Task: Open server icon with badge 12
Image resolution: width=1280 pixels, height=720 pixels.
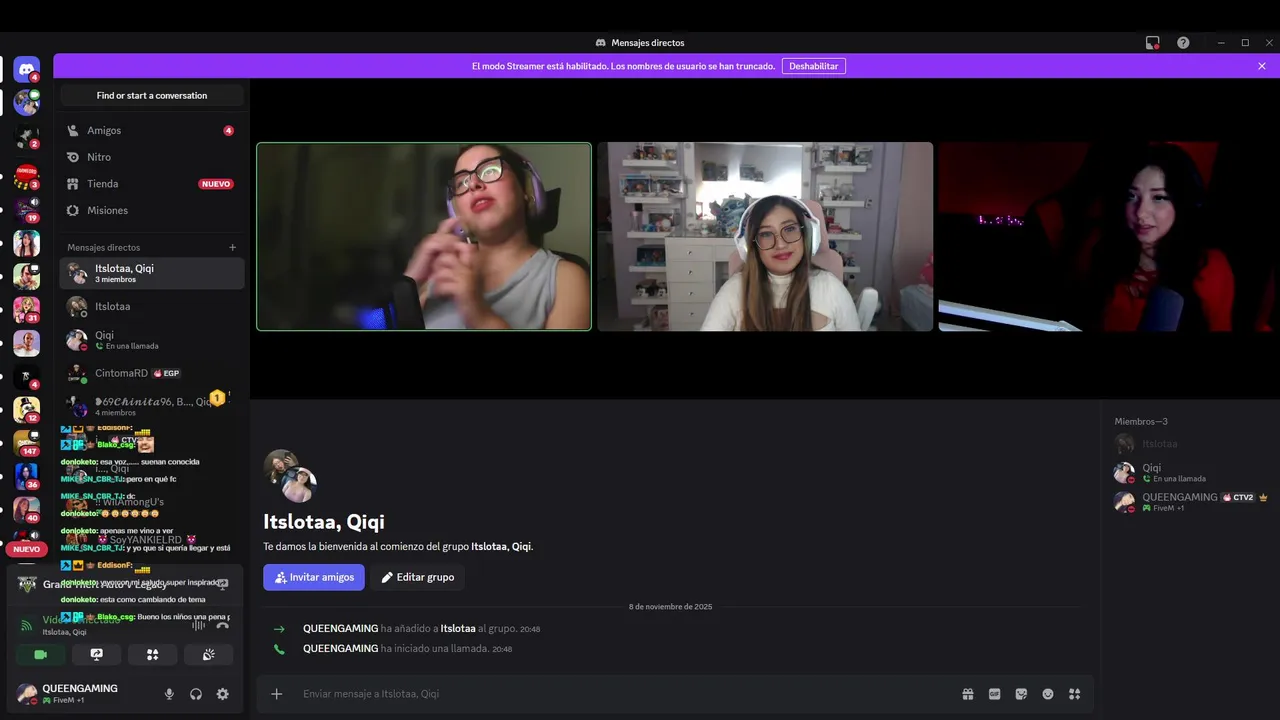Action: coord(27,410)
